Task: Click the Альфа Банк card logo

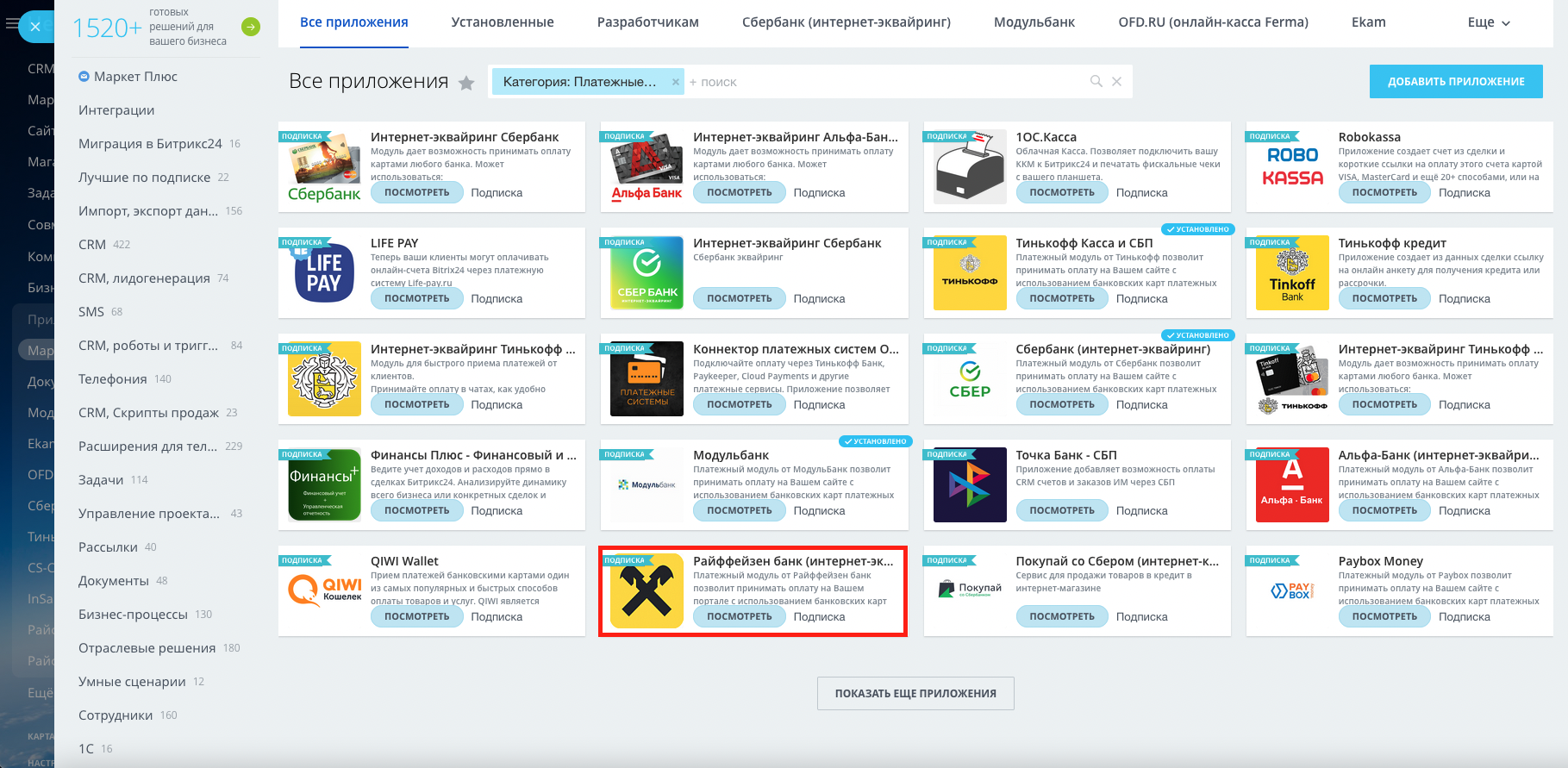Action: click(x=647, y=166)
